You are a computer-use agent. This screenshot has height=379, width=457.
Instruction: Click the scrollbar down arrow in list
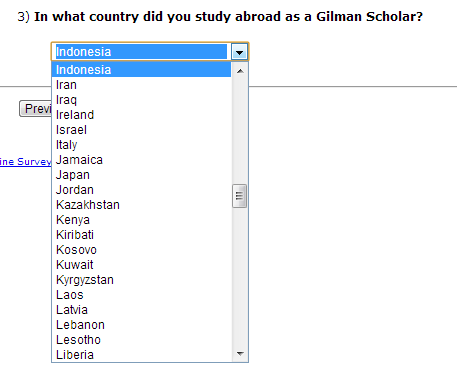(240, 354)
